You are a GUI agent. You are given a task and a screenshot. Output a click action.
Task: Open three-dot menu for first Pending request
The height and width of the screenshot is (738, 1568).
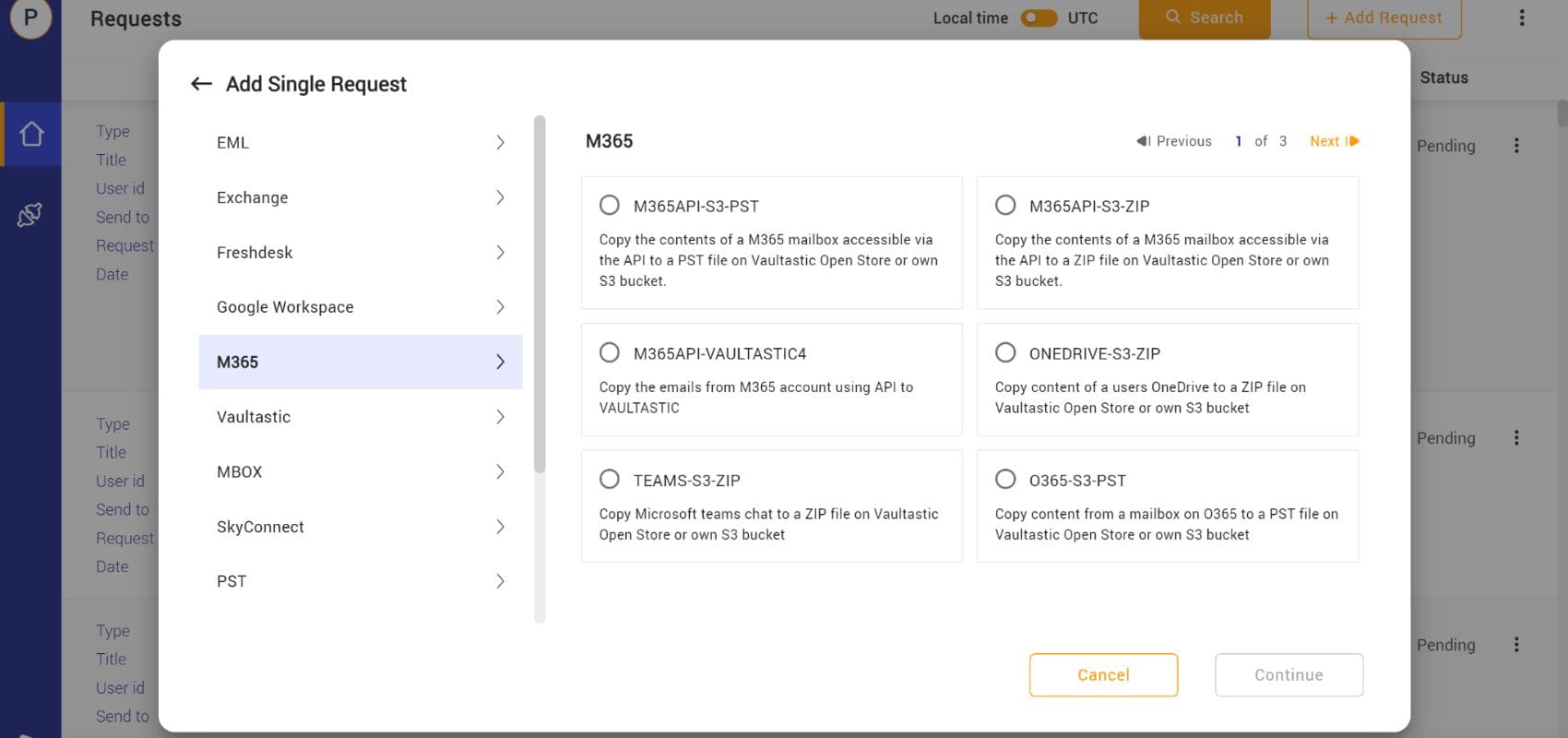[x=1516, y=146]
